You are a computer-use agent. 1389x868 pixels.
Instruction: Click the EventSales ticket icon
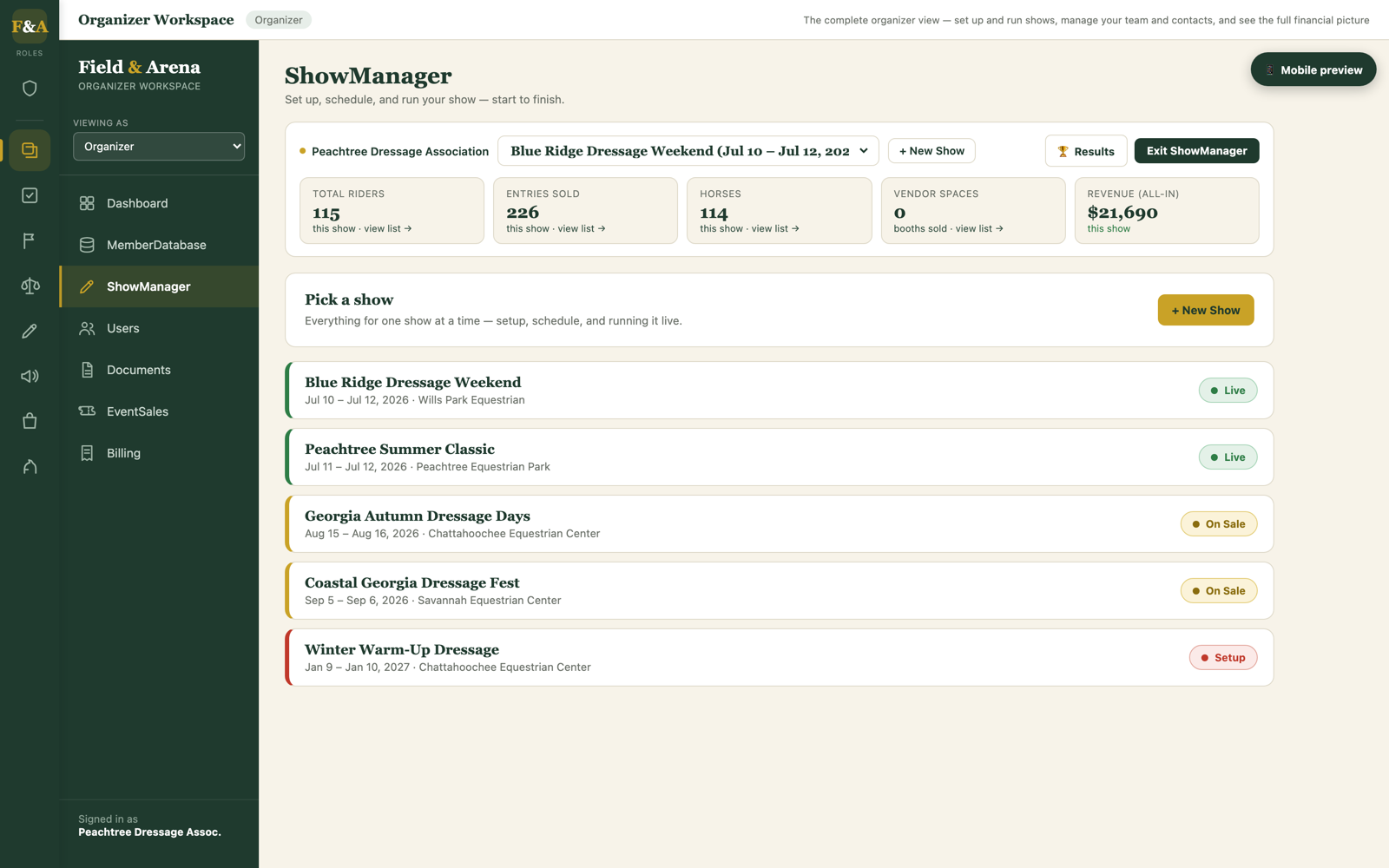click(87, 411)
